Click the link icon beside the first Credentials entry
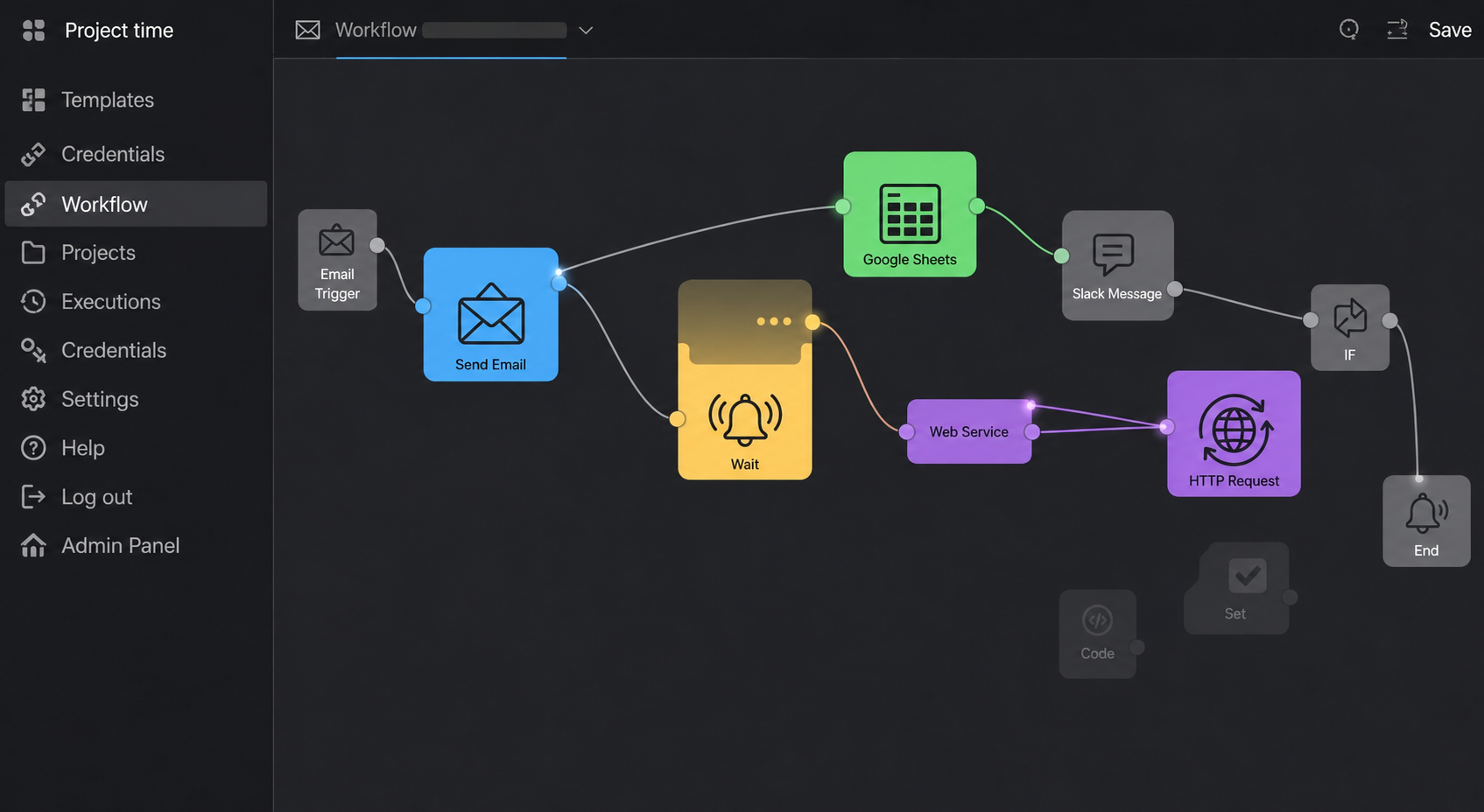 point(33,154)
